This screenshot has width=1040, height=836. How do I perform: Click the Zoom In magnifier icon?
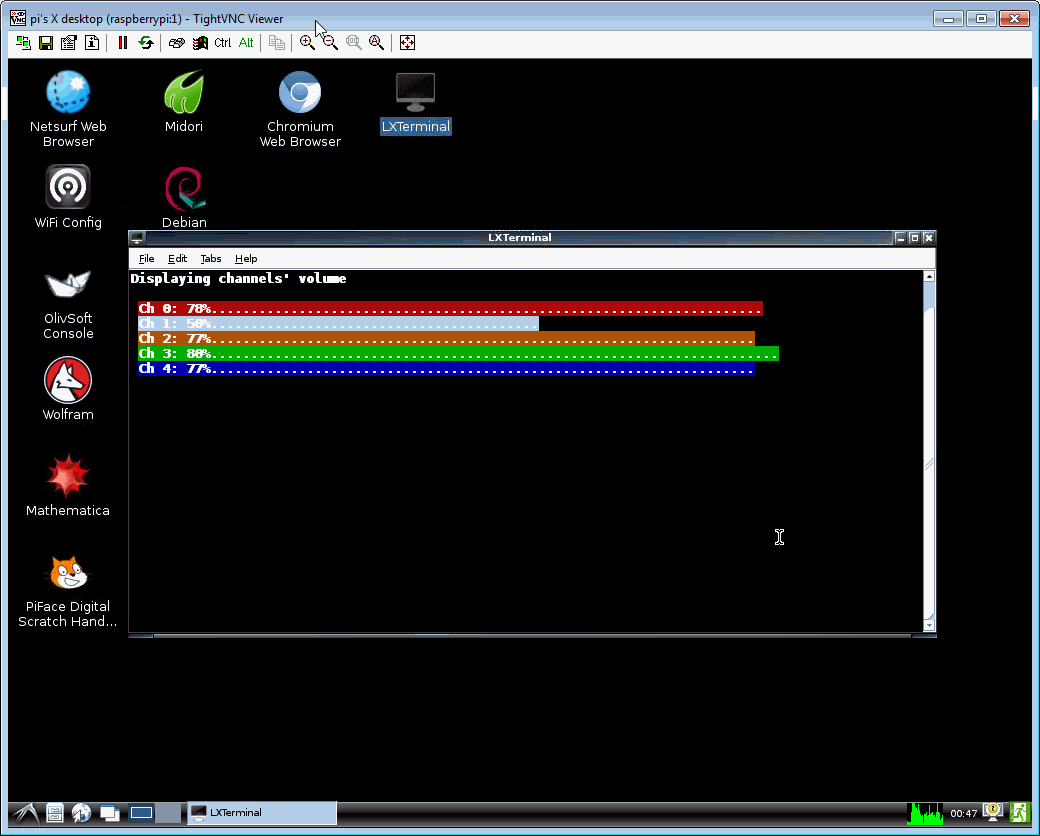[x=307, y=43]
